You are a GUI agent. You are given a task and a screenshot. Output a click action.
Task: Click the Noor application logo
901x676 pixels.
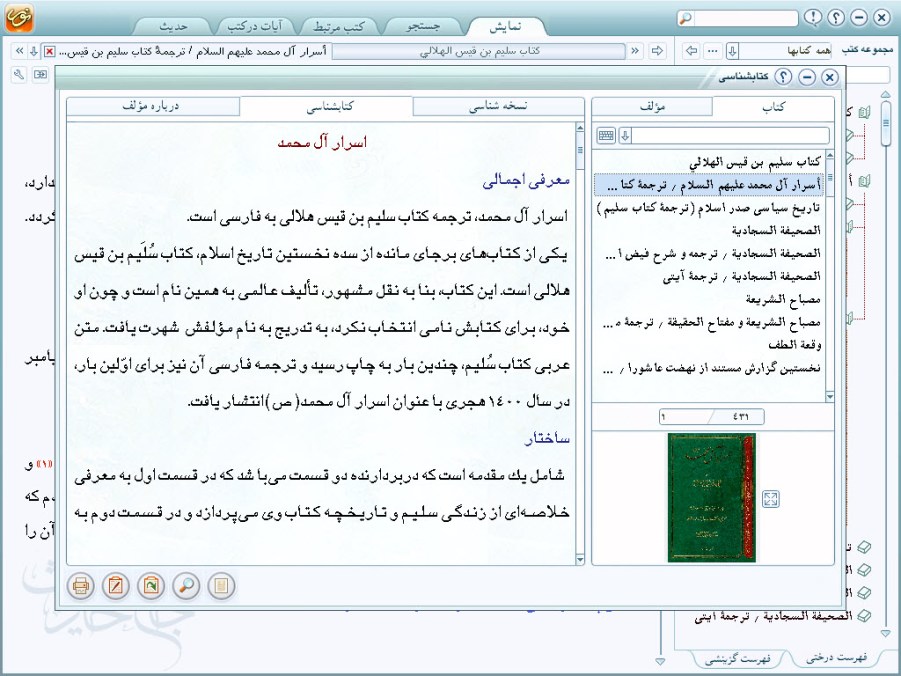click(20, 17)
